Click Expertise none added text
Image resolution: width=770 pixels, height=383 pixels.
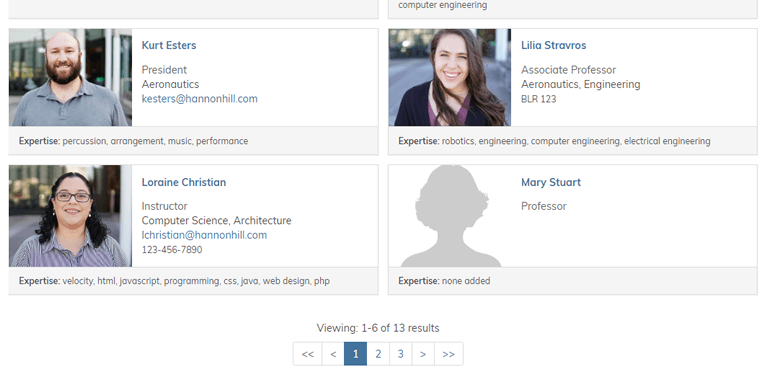point(444,281)
